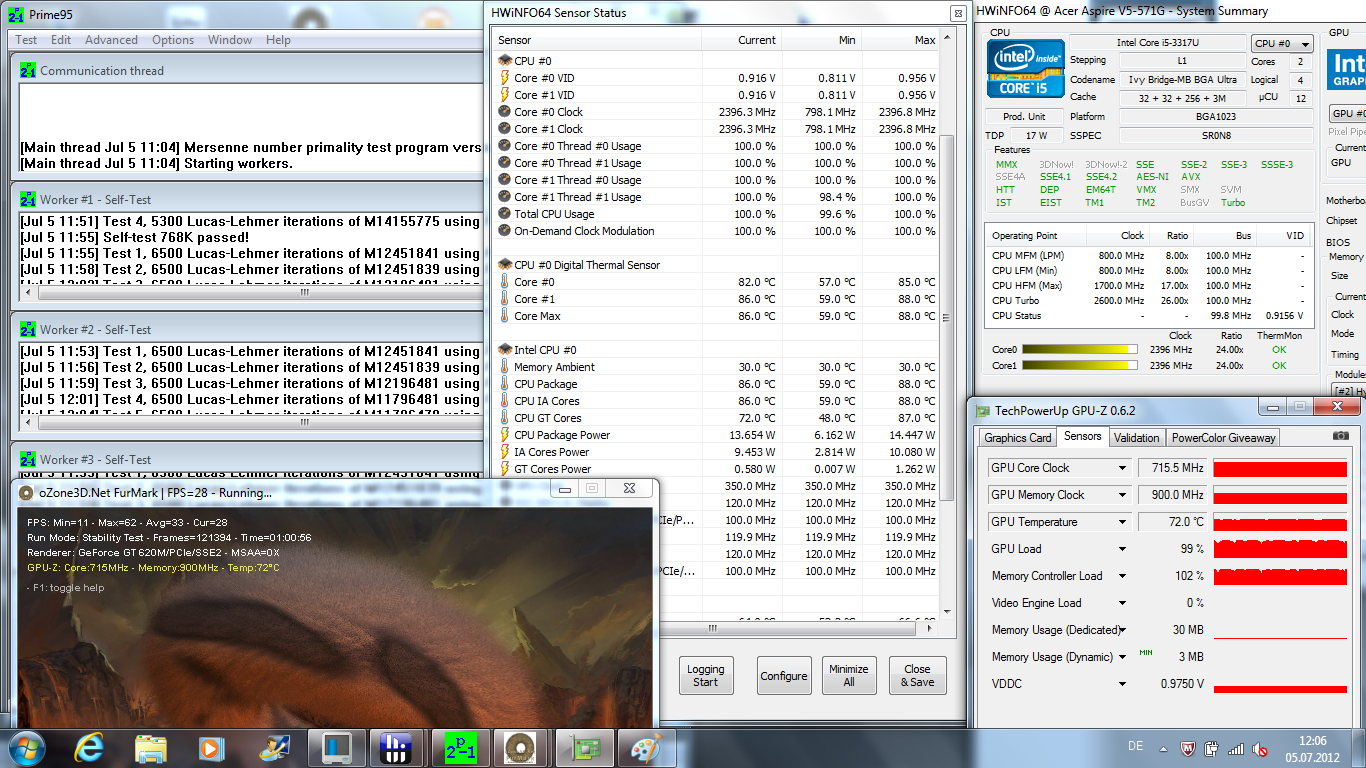
Task: Click FurMark title bar icon
Action: click(x=26, y=492)
